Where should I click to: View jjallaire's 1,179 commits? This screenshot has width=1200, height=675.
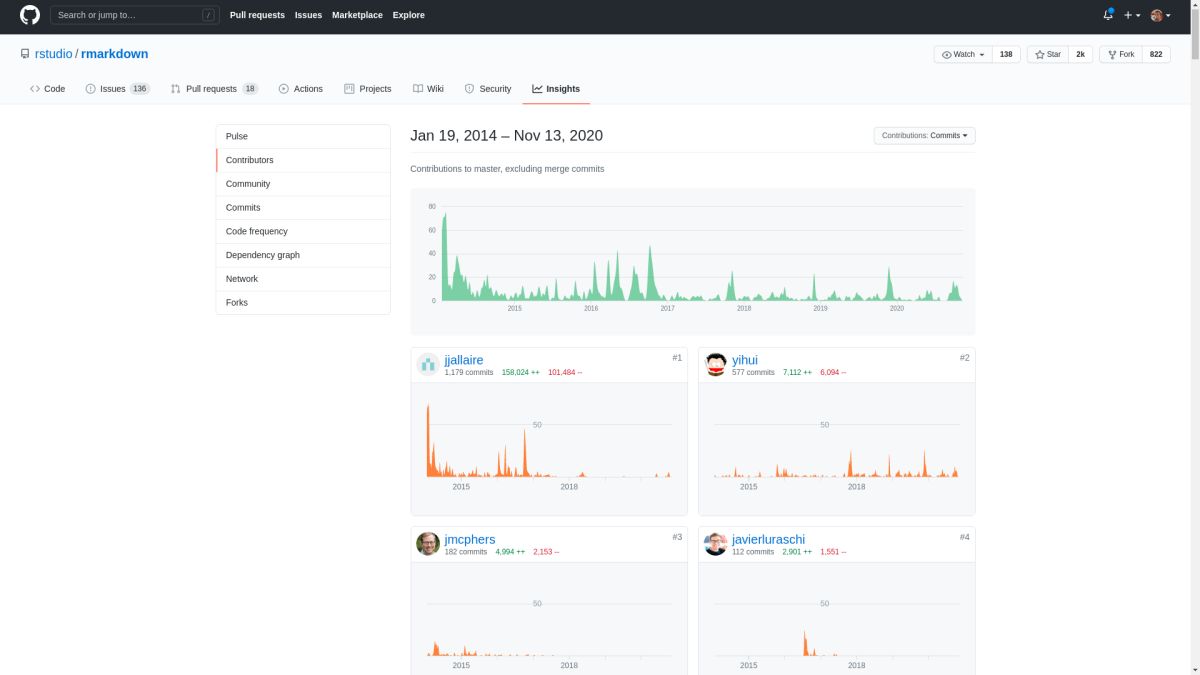(x=469, y=372)
